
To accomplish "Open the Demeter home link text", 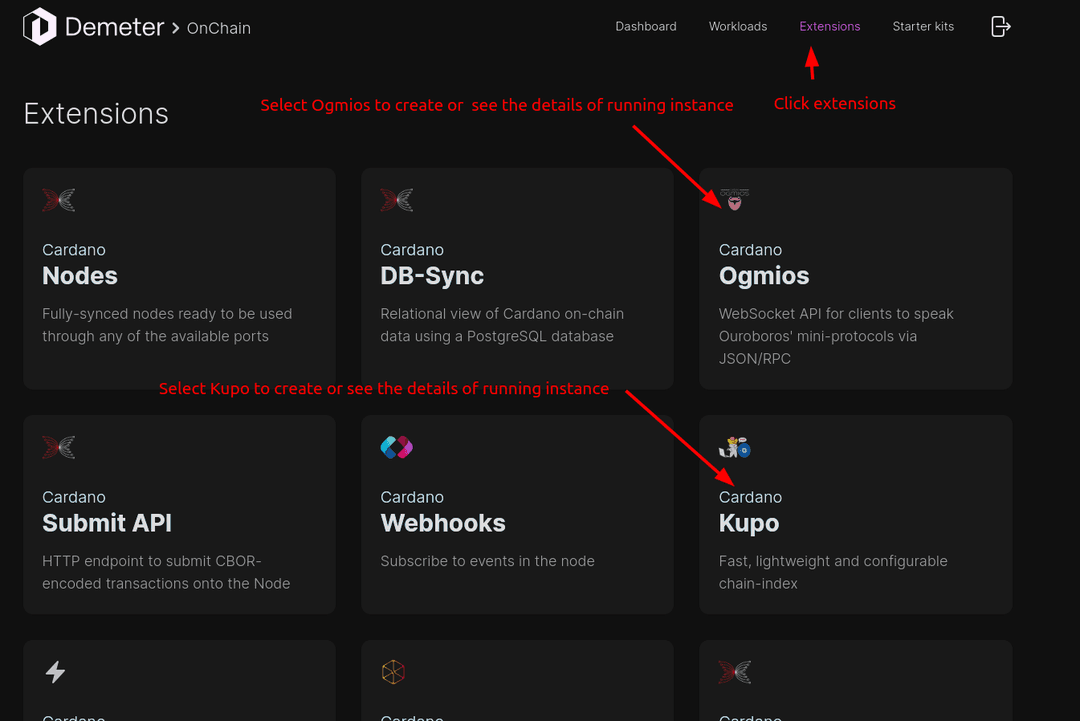I will [x=114, y=28].
